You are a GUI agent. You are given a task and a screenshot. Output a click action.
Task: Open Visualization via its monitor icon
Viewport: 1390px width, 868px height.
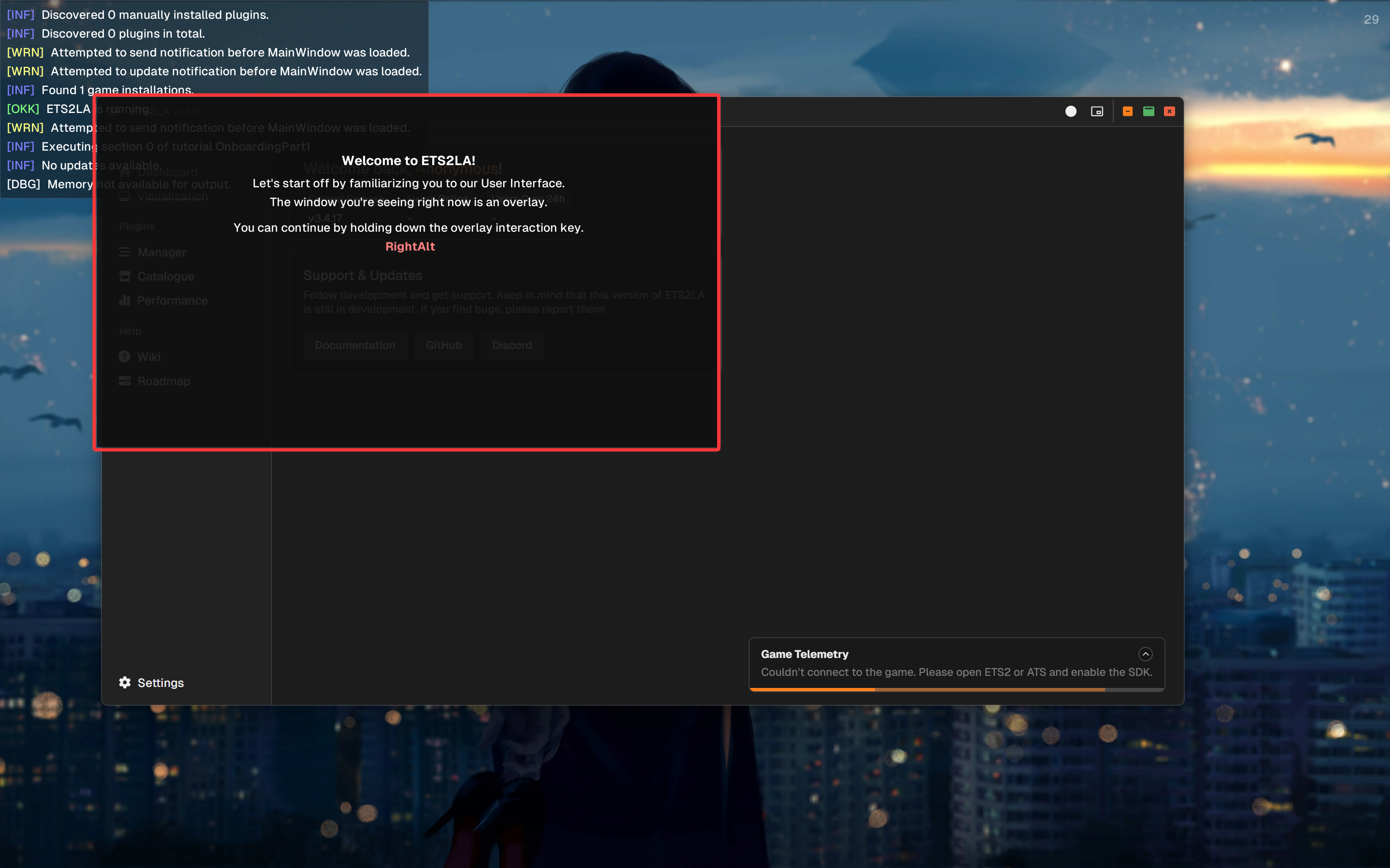pyautogui.click(x=125, y=196)
